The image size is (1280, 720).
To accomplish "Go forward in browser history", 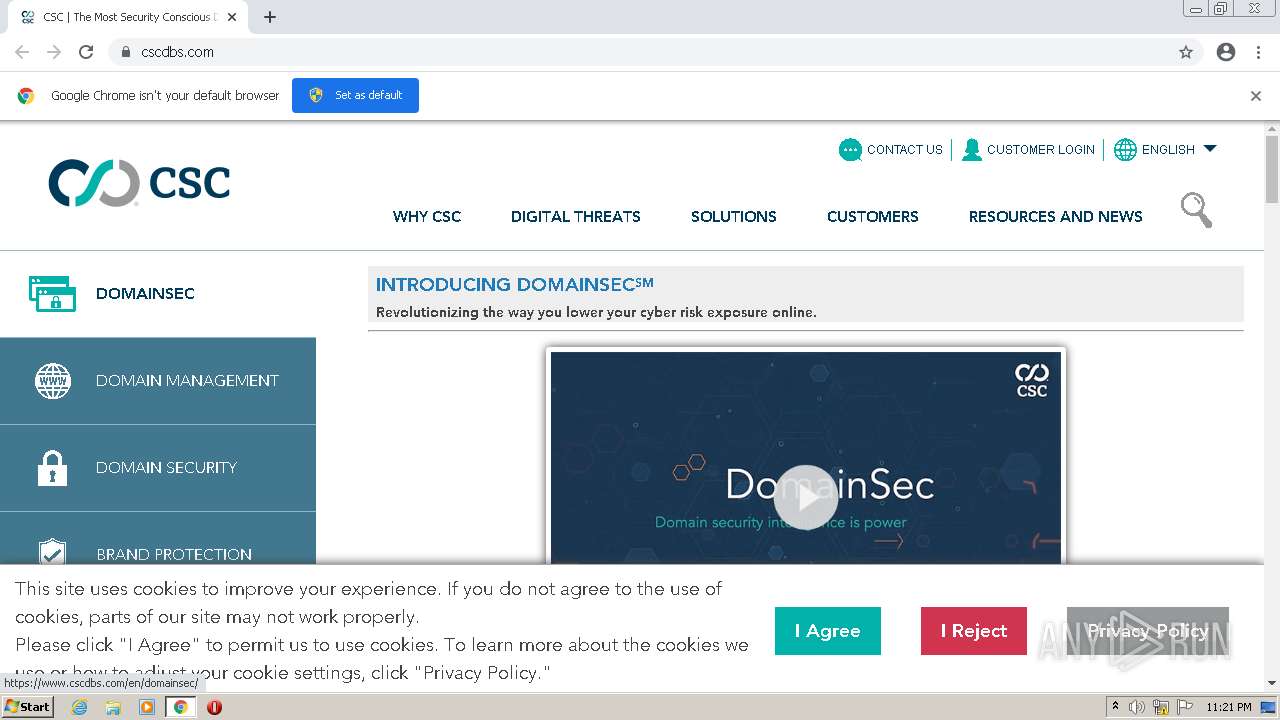I will pyautogui.click(x=54, y=52).
